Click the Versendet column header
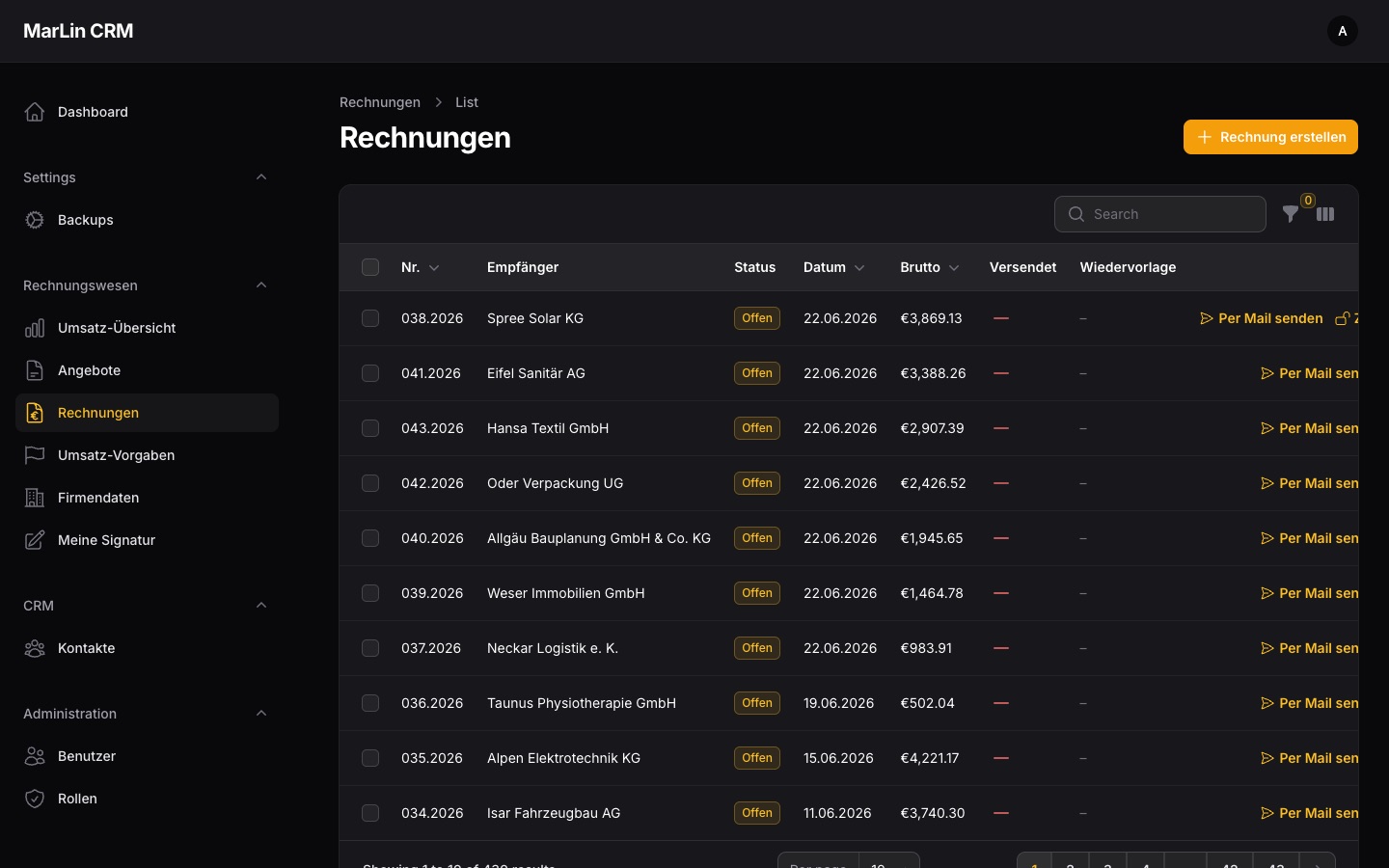Image resolution: width=1389 pixels, height=868 pixels. (1022, 267)
